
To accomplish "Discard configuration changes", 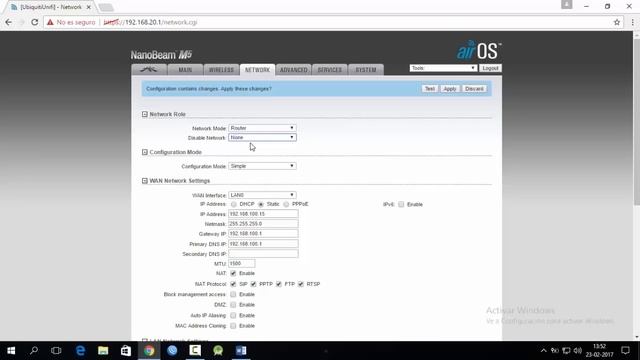I will tap(474, 89).
